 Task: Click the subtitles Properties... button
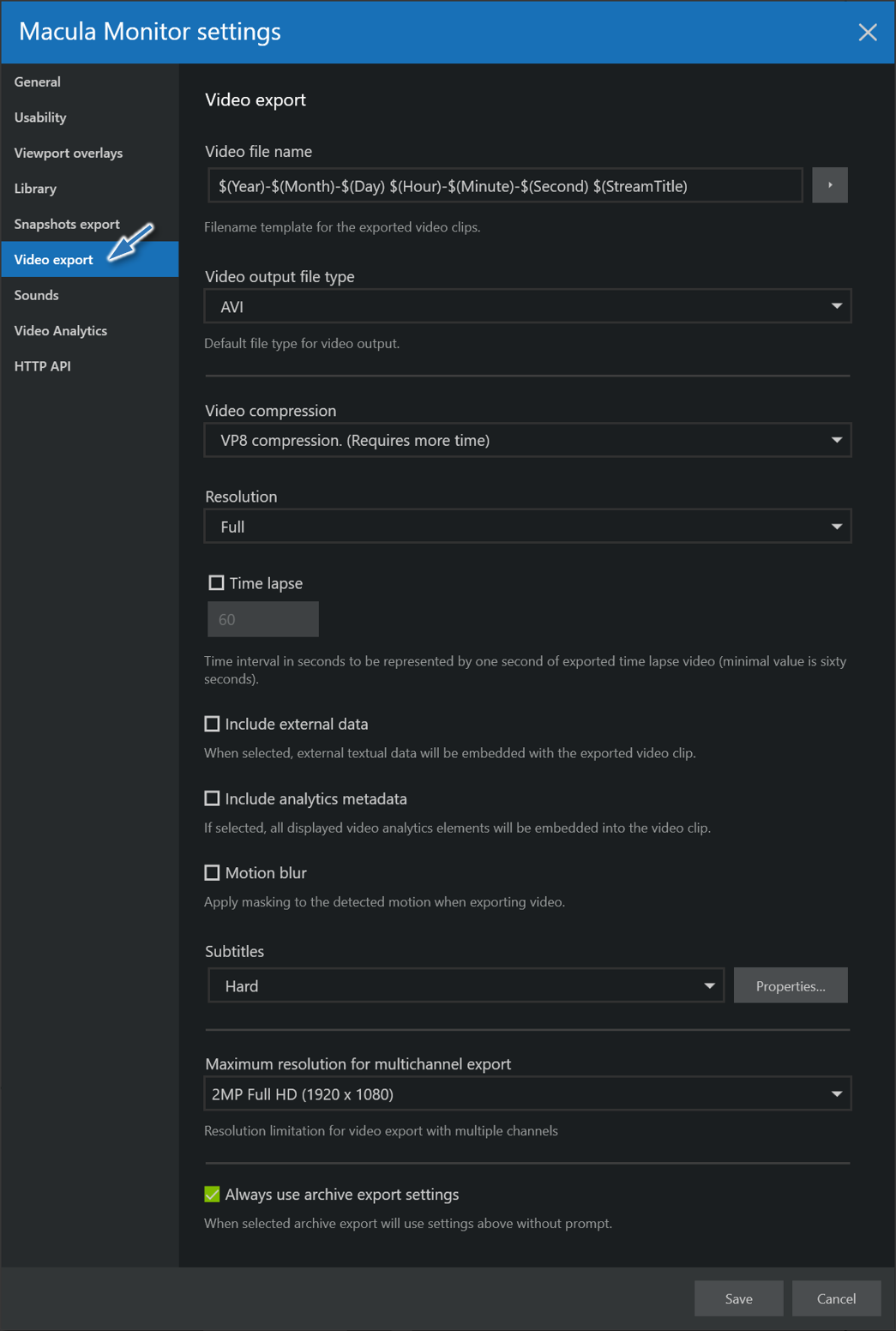click(791, 985)
